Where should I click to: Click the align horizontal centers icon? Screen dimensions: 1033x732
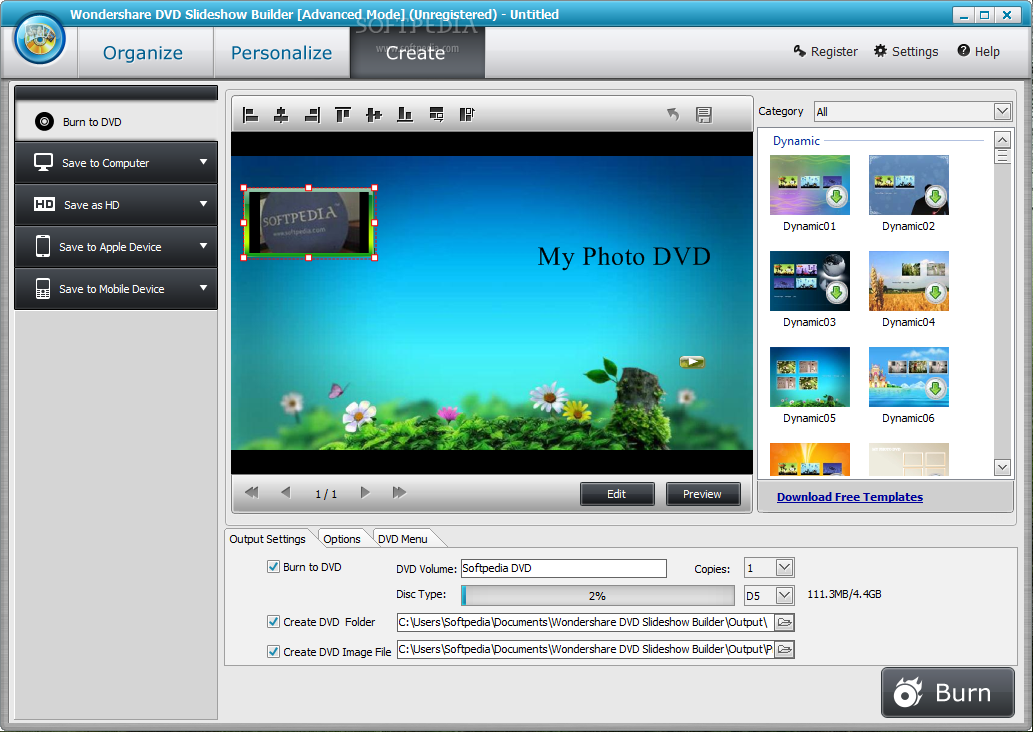pyautogui.click(x=281, y=115)
